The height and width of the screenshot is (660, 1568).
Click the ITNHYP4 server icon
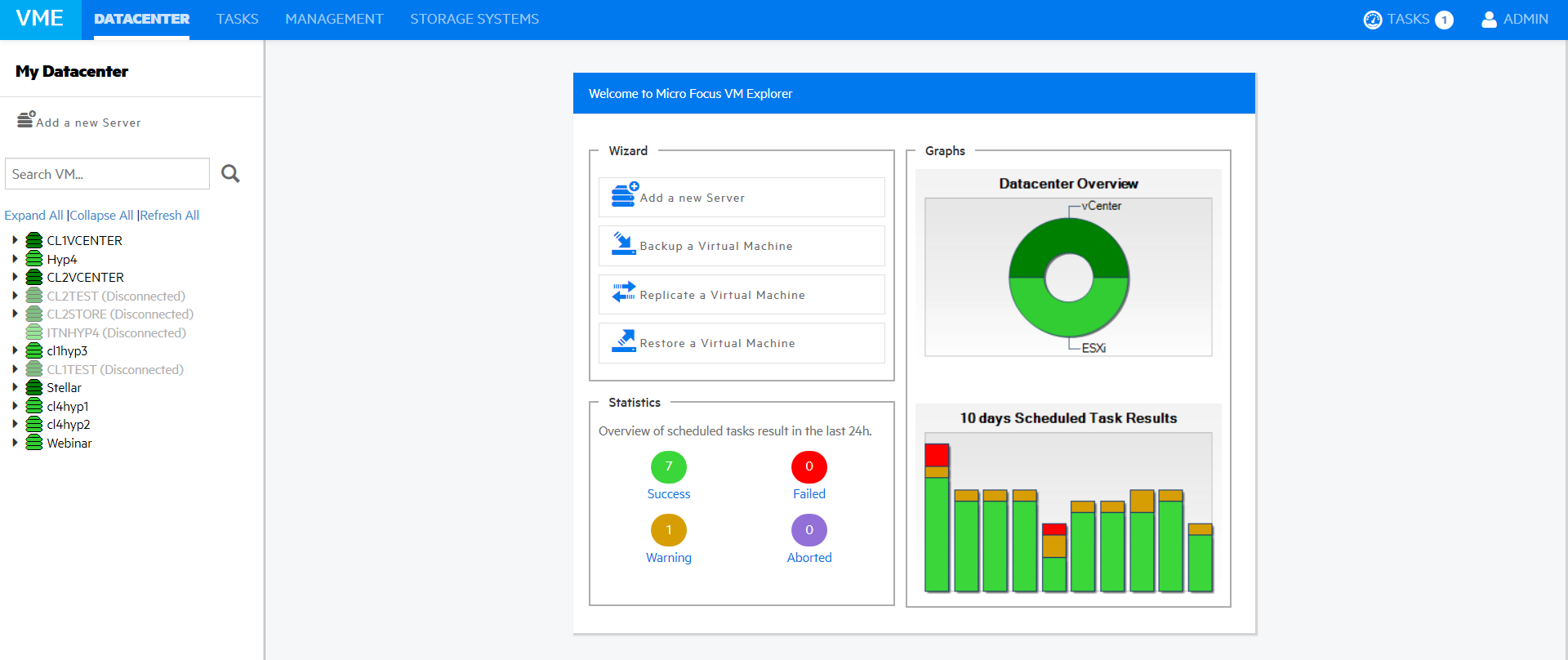tap(33, 332)
